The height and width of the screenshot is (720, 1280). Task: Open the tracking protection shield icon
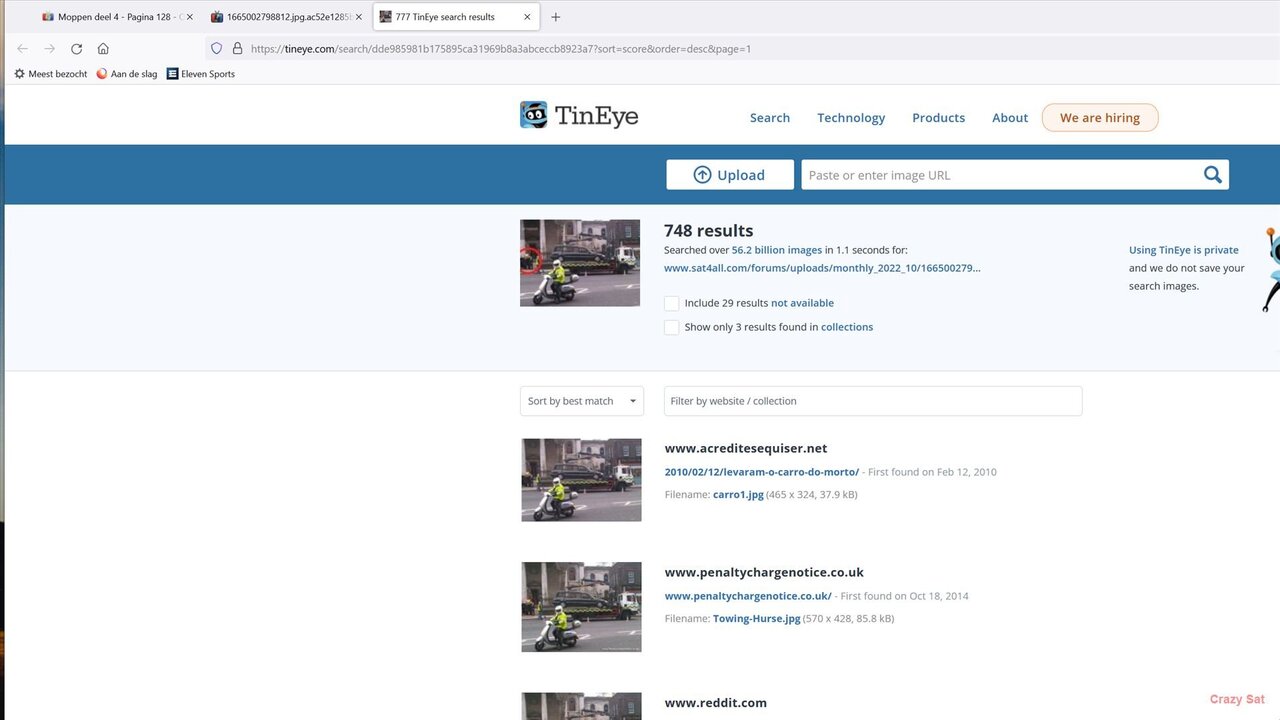216,48
